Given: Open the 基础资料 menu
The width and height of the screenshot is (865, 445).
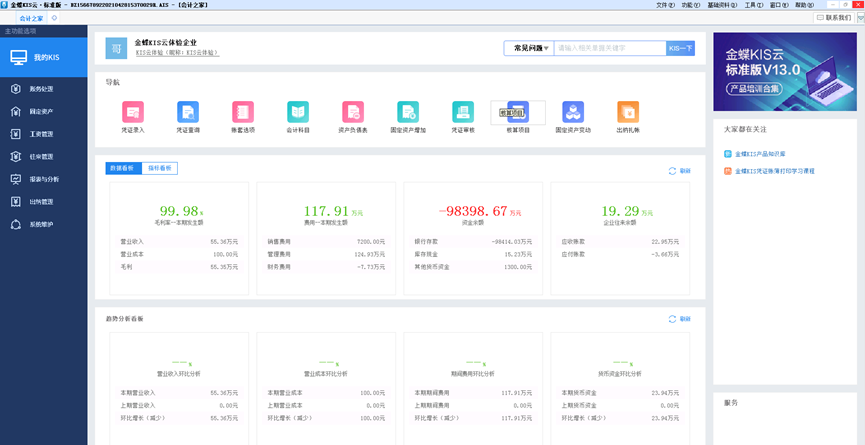Looking at the screenshot, I should (722, 4).
